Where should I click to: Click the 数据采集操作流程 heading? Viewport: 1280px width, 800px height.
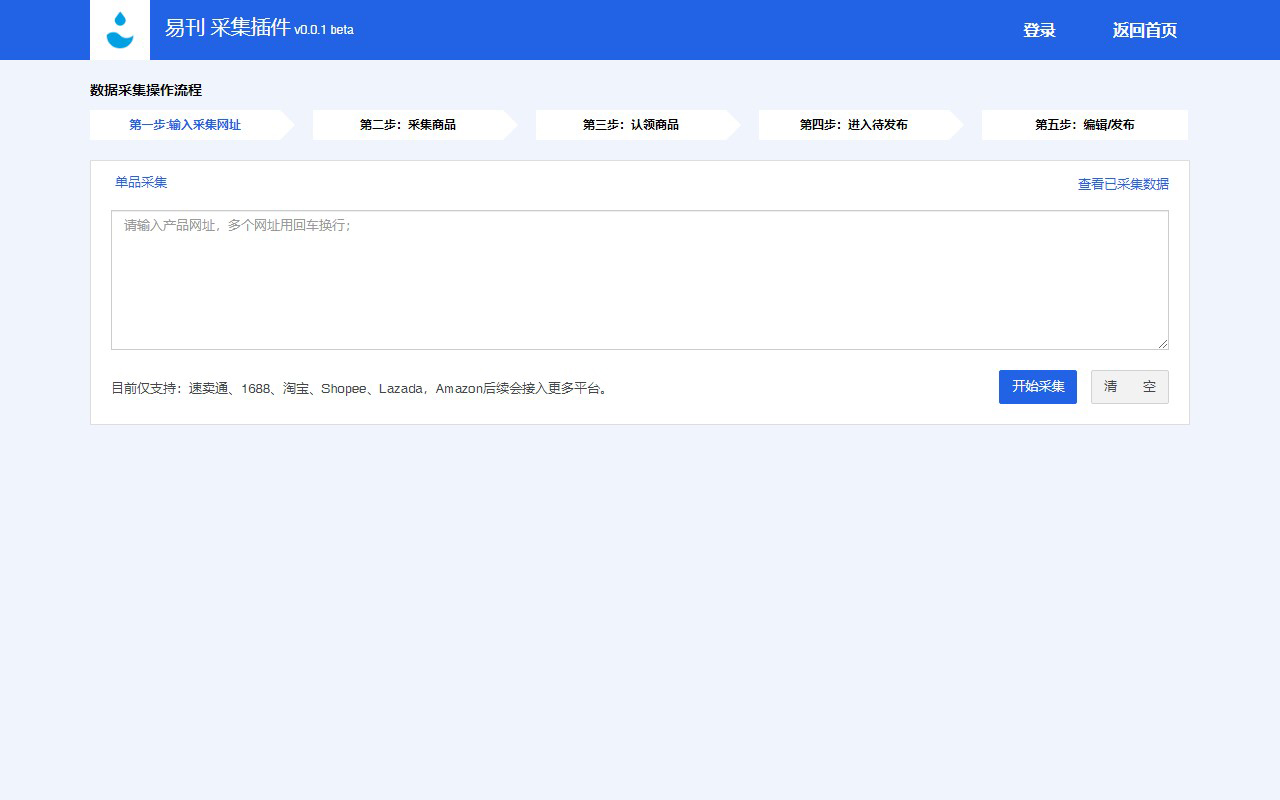[x=144, y=90]
